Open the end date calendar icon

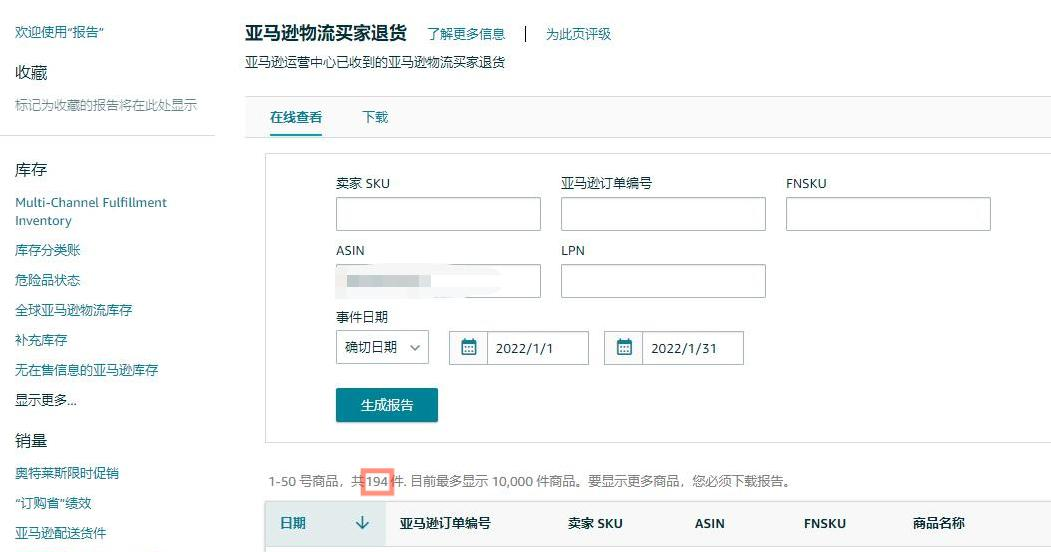[624, 348]
